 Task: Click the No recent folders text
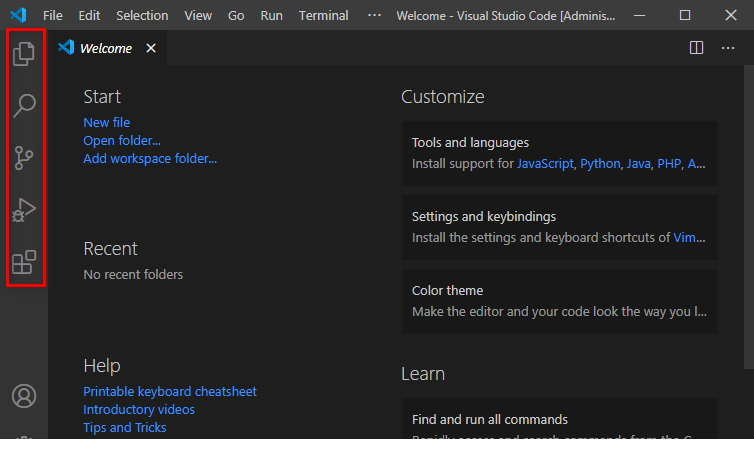(133, 274)
